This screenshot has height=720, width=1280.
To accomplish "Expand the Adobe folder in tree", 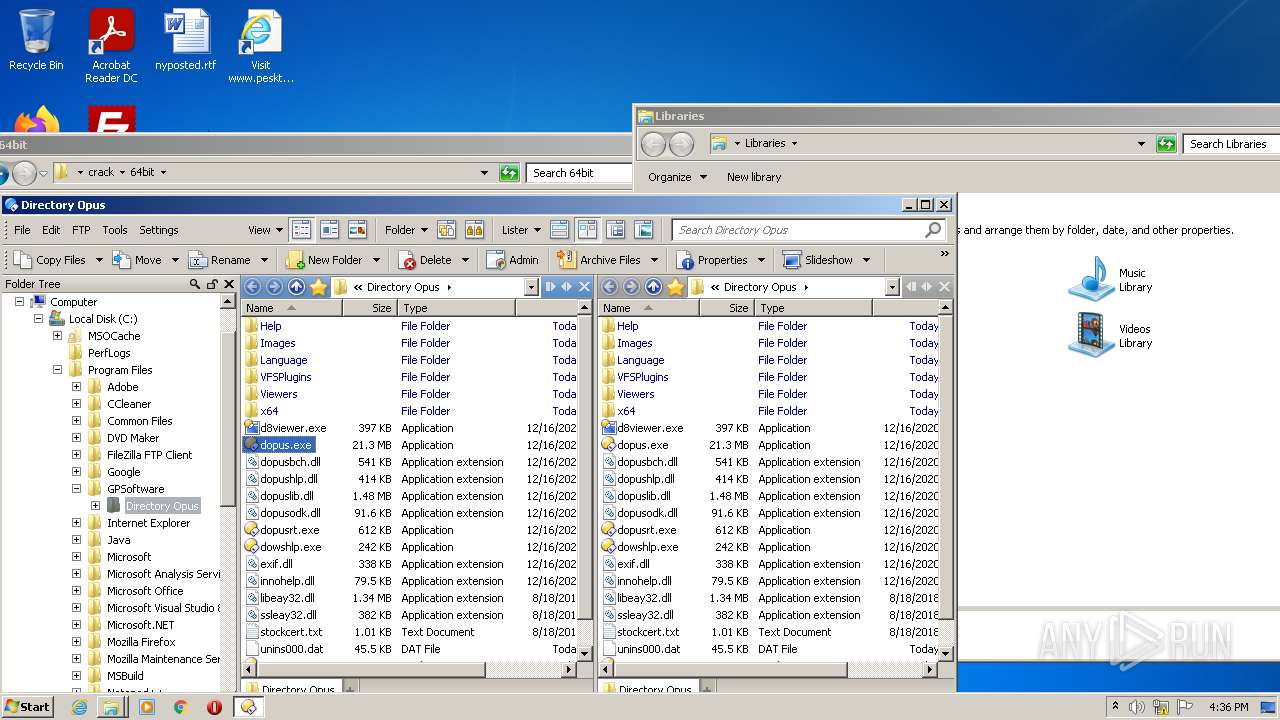I will 77,387.
